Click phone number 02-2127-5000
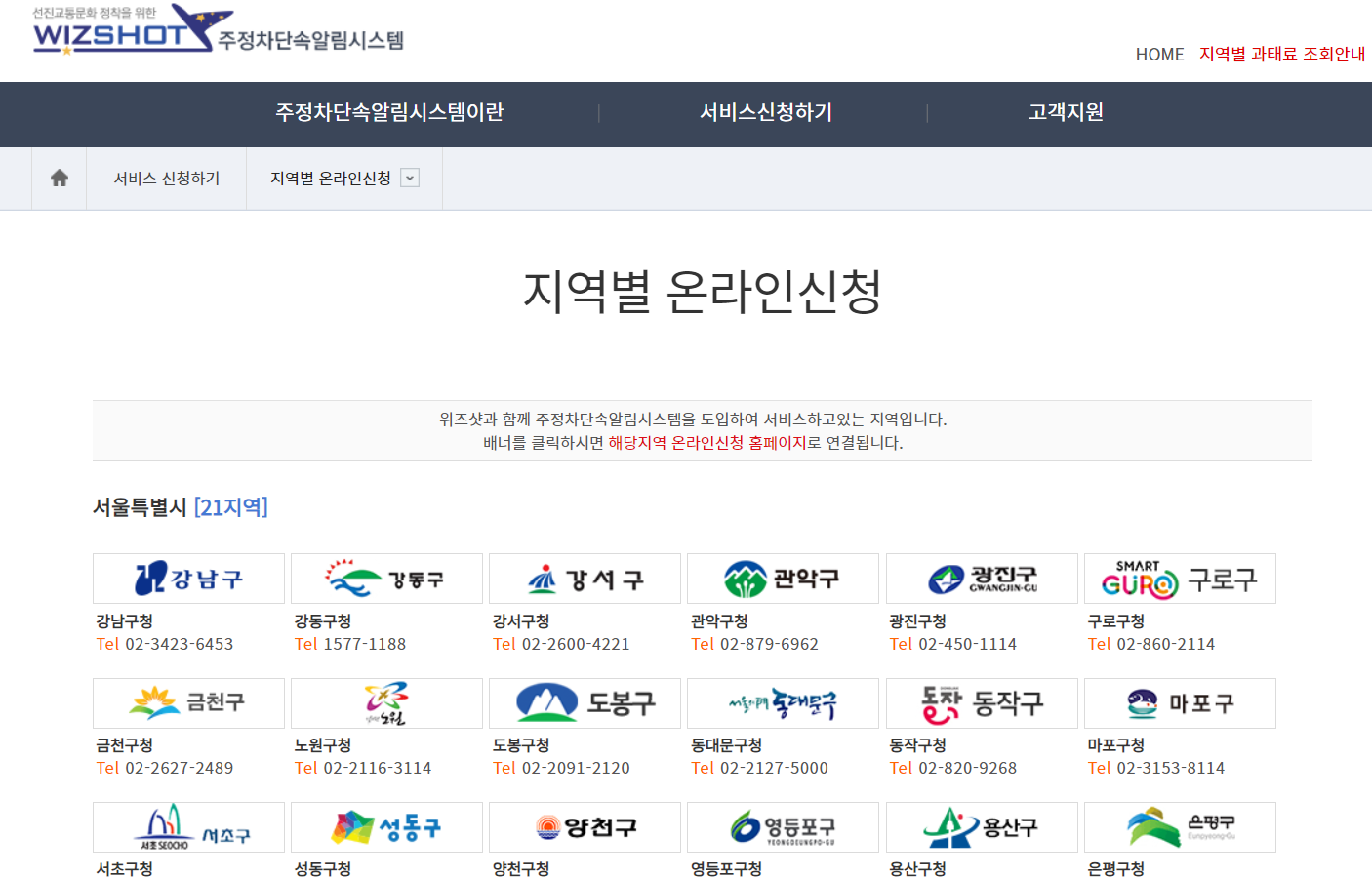Viewport: 1372px width, 880px height. tap(774, 768)
